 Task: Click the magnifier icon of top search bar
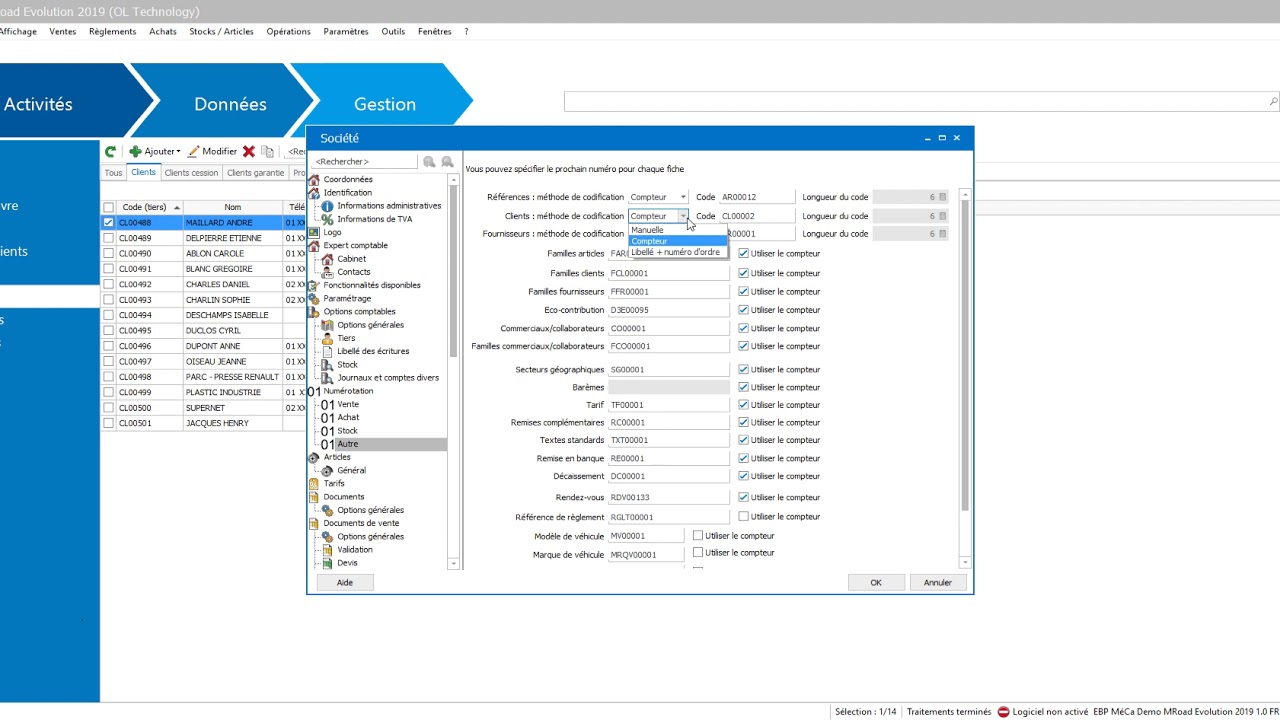click(x=1273, y=102)
